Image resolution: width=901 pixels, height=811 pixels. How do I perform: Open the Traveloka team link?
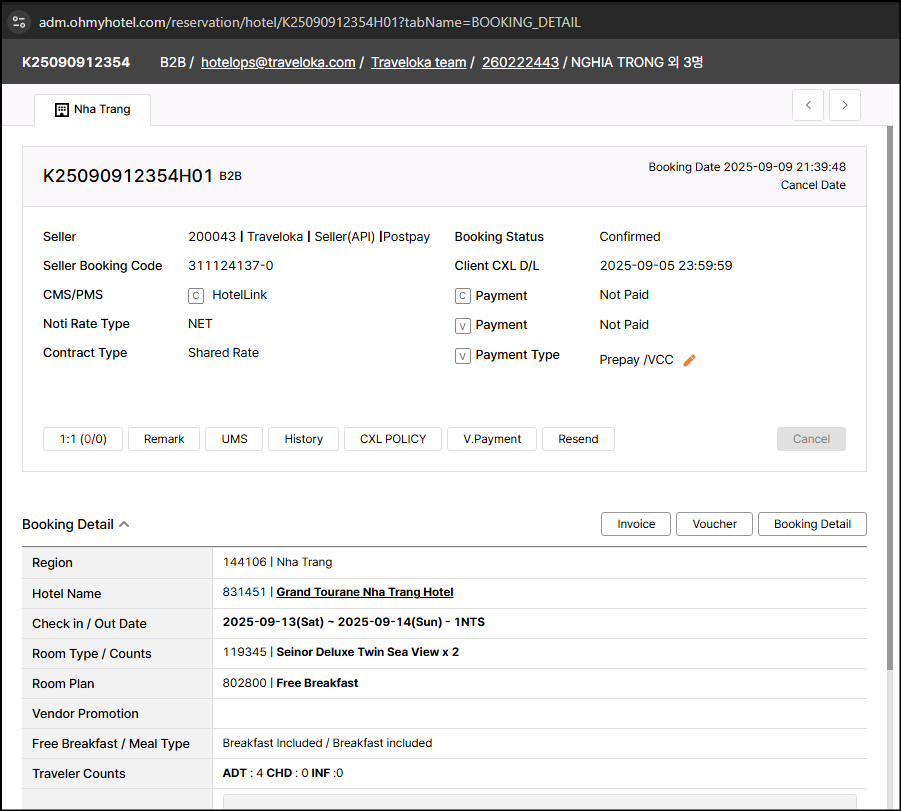[418, 62]
